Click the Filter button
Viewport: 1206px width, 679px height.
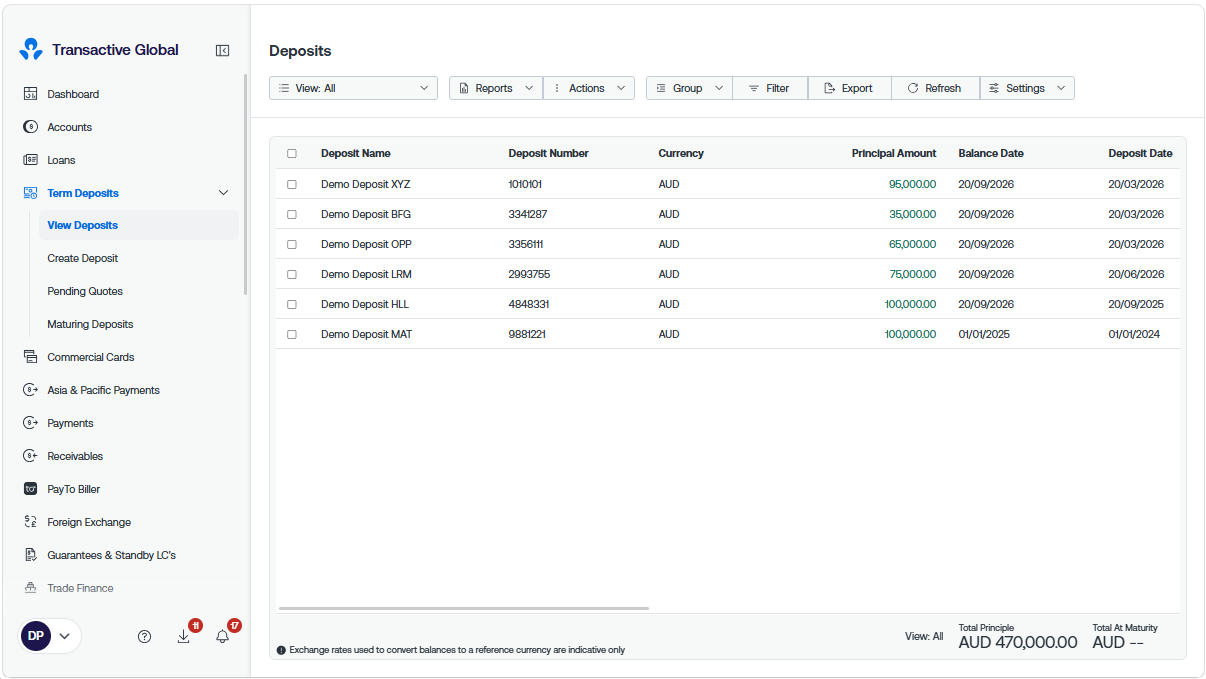coord(770,88)
